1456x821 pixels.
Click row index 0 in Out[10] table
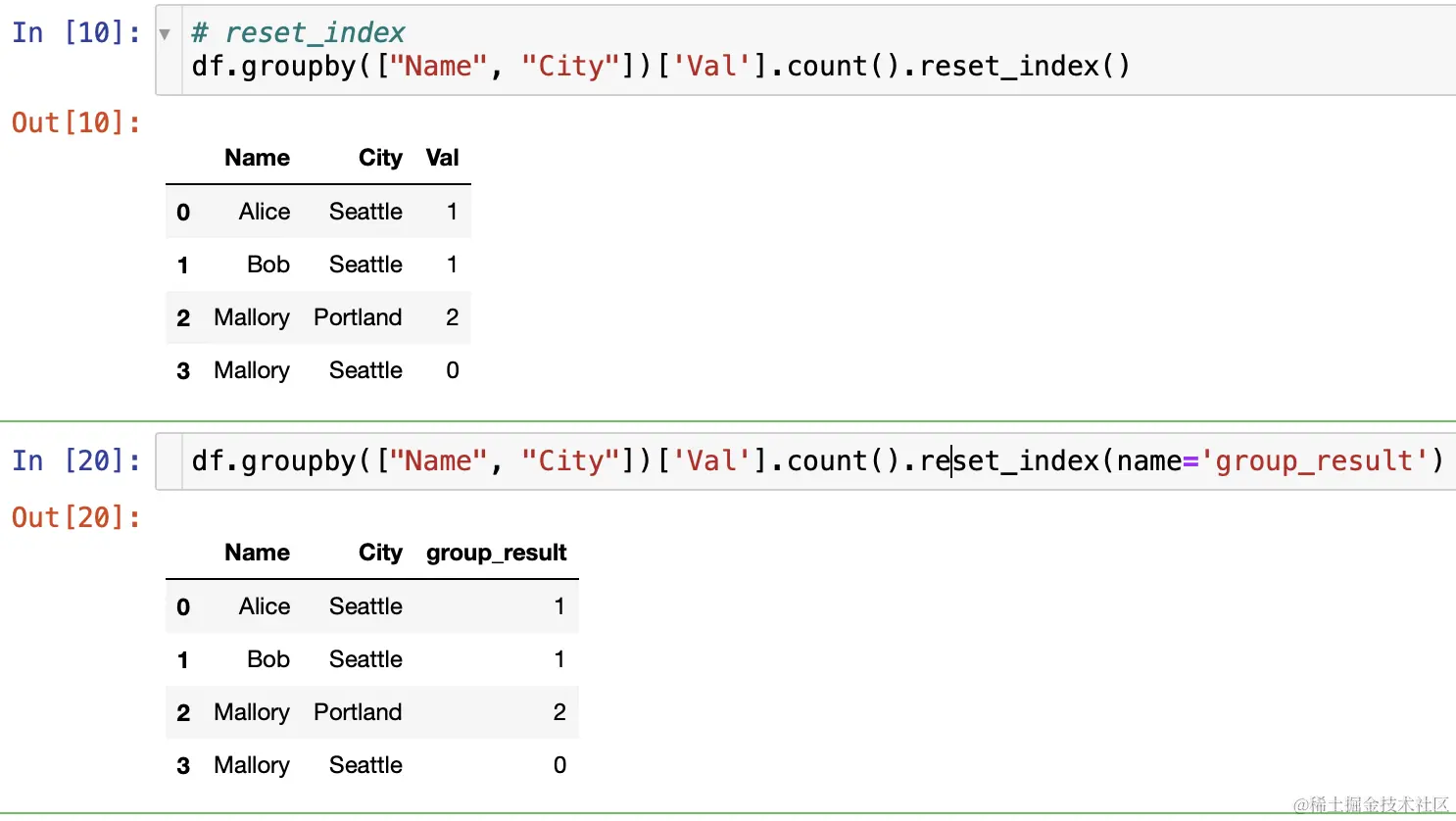[183, 212]
